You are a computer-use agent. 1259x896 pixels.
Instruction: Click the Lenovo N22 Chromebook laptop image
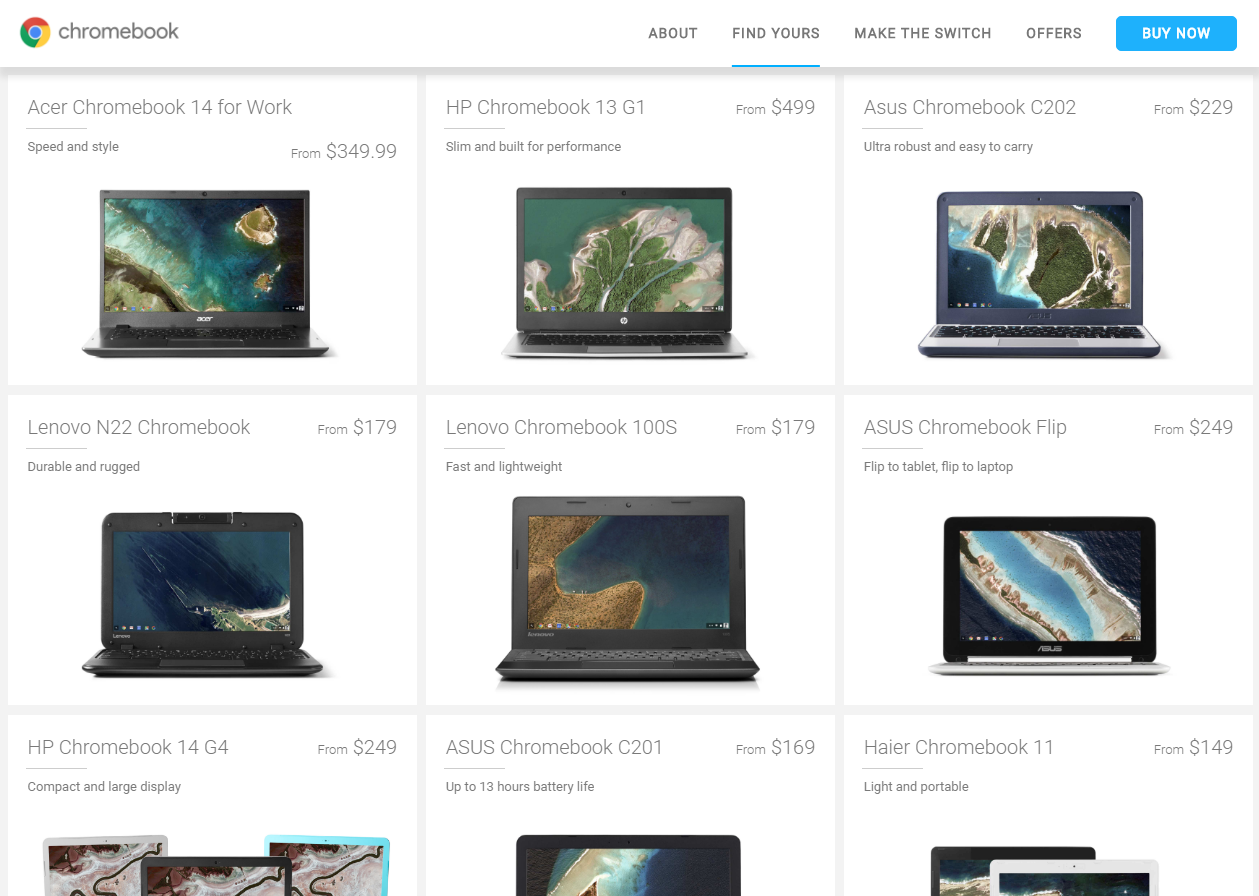point(203,594)
